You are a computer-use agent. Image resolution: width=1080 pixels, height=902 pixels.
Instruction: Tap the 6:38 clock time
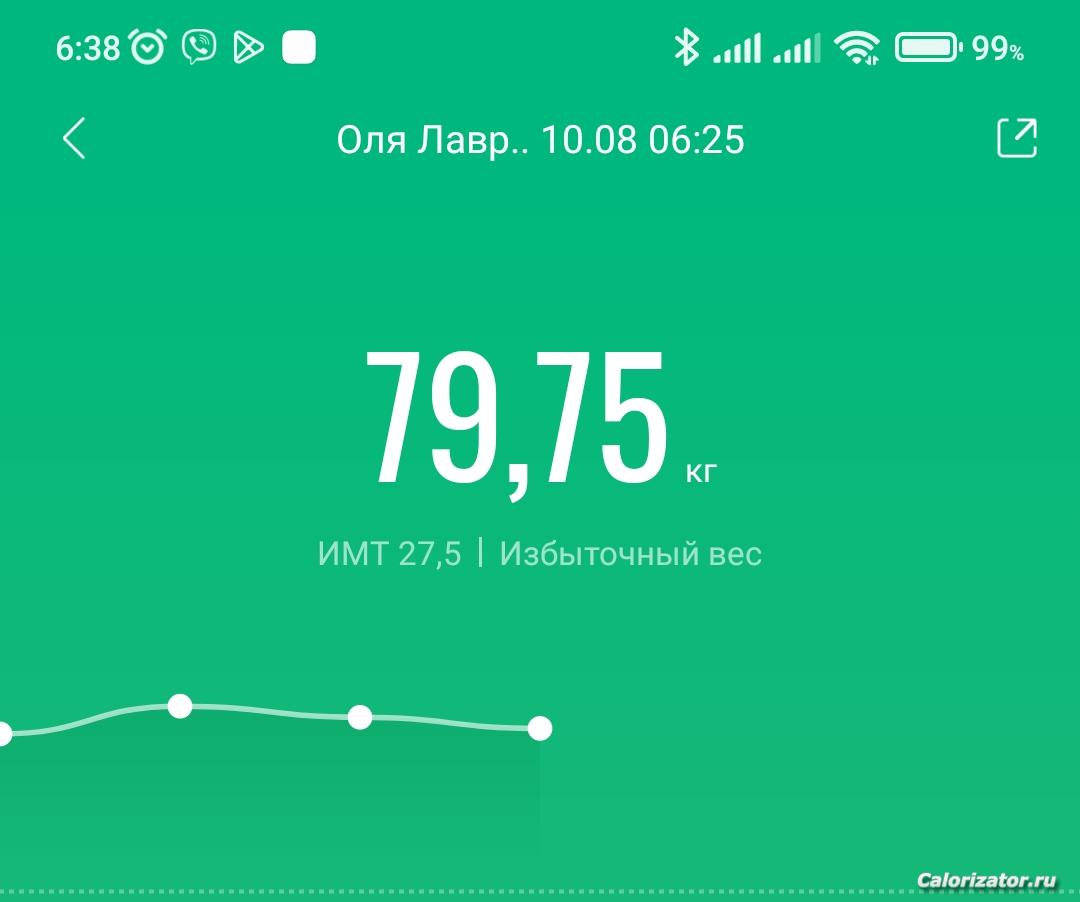(x=87, y=49)
